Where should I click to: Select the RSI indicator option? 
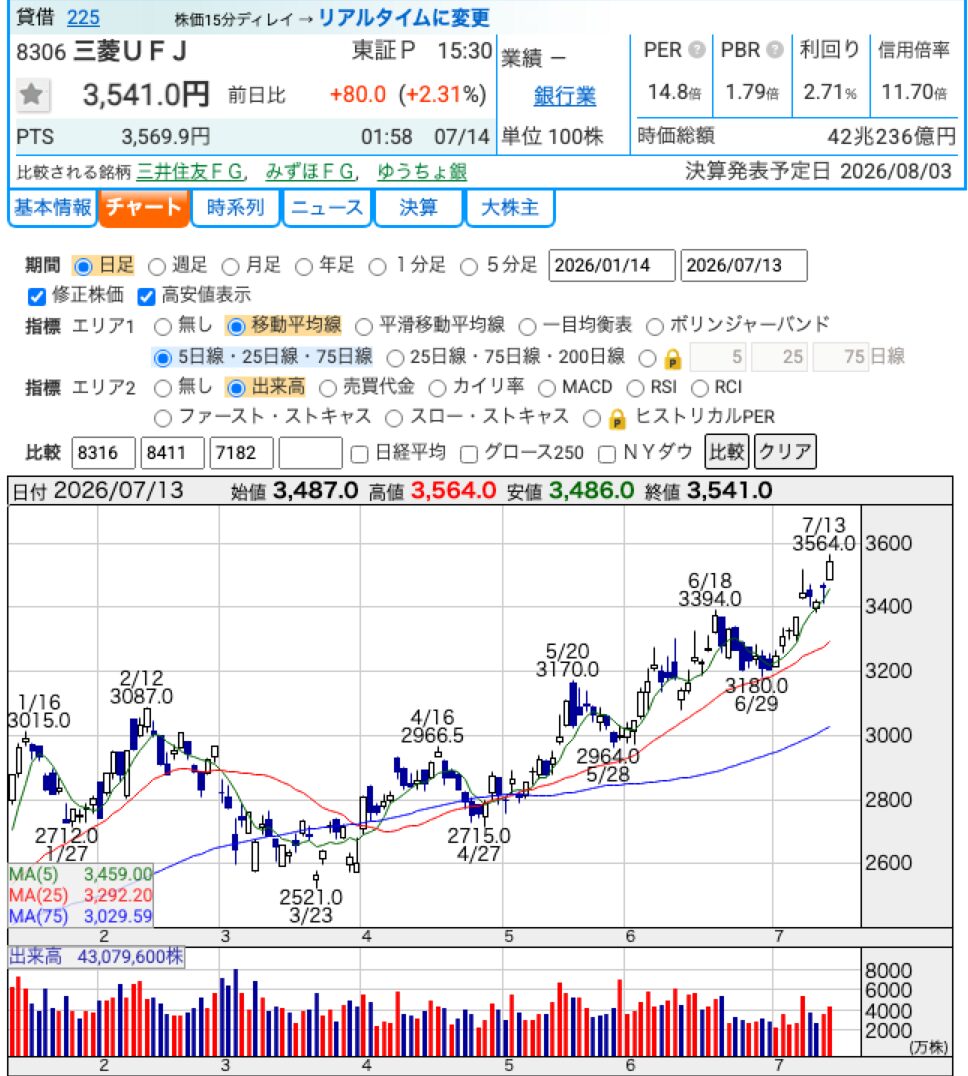click(x=635, y=388)
